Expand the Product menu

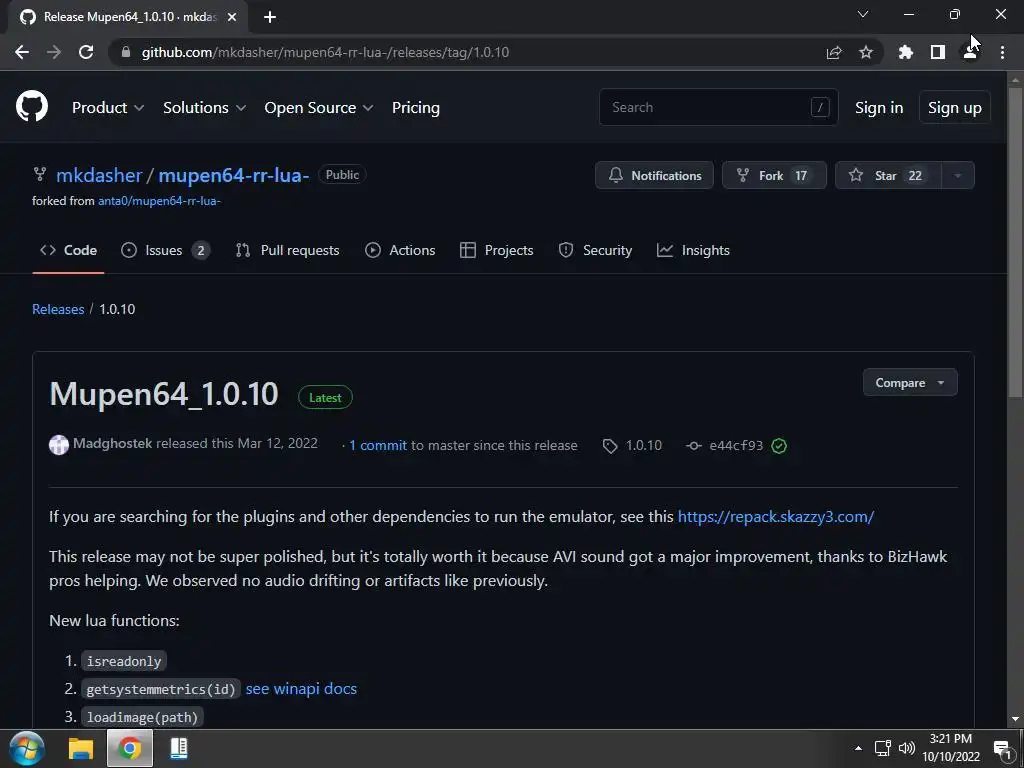coord(108,108)
